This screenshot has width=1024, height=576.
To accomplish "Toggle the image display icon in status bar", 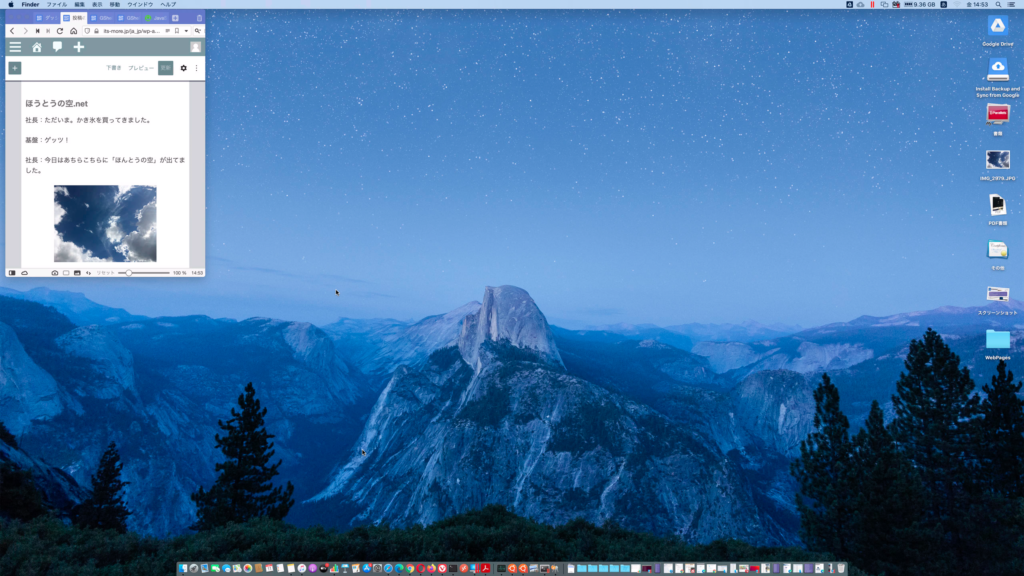I will pos(77,272).
